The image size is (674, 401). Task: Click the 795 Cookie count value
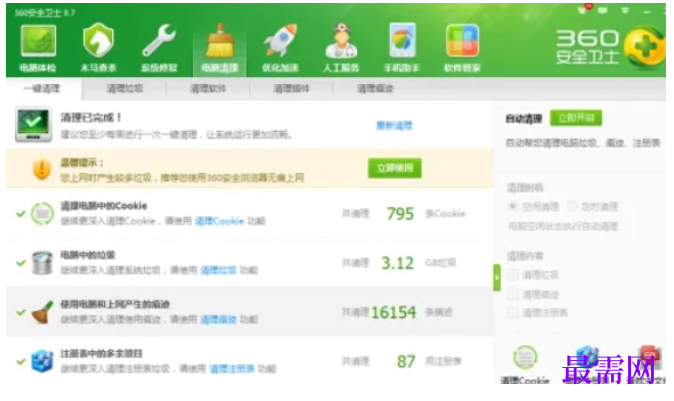(400, 214)
